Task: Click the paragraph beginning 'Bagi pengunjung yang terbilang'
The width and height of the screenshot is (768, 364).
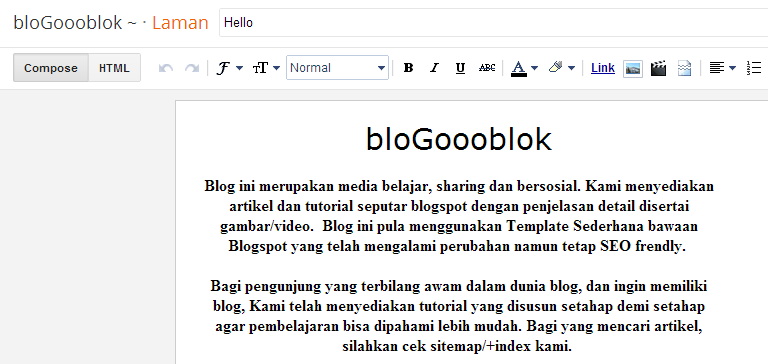Action: pyautogui.click(x=459, y=316)
